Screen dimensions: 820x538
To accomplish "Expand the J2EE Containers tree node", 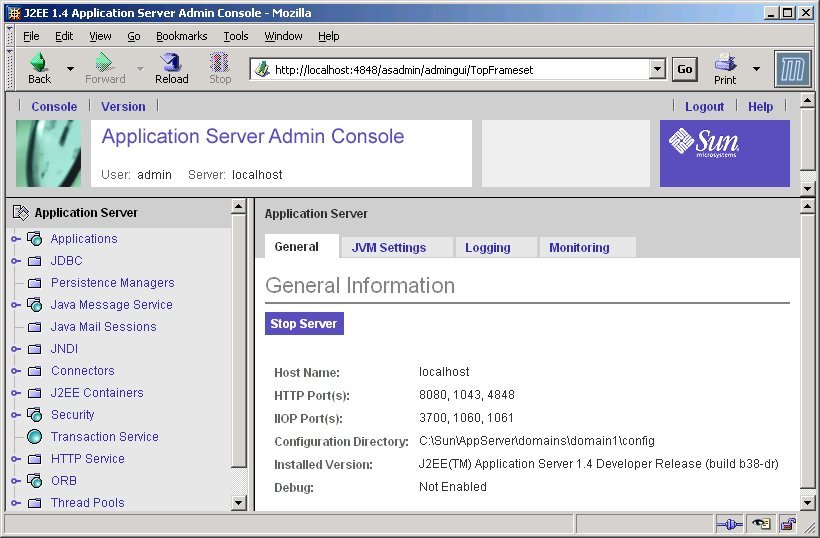I will tap(16, 393).
